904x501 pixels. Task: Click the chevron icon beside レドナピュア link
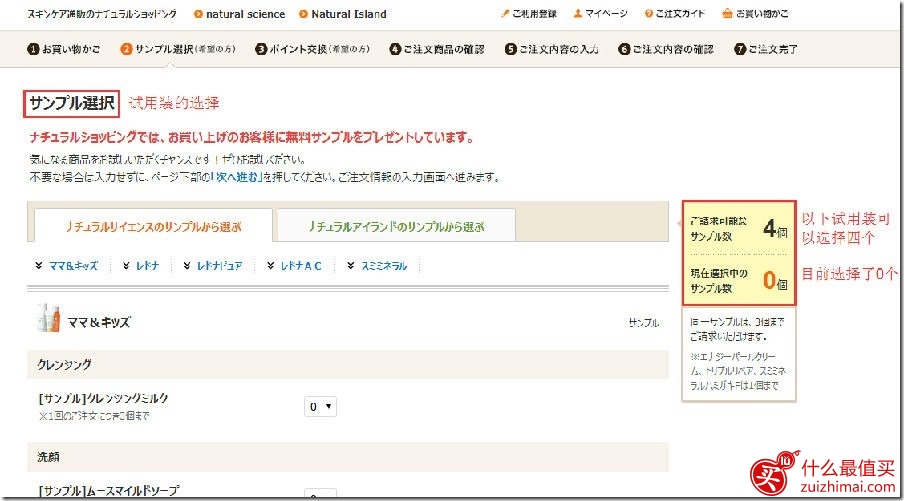point(187,265)
